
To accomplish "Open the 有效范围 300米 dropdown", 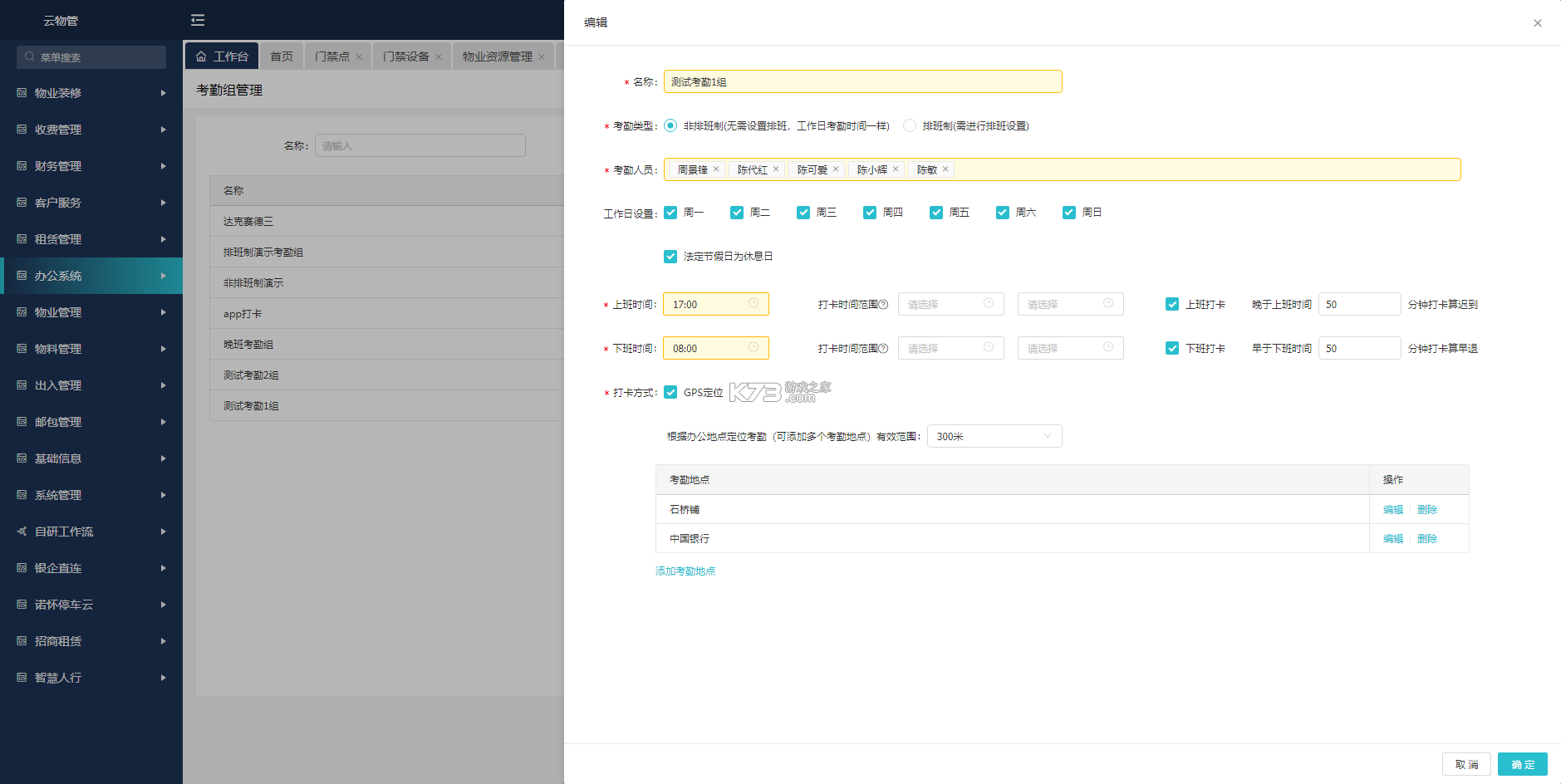I will point(994,436).
